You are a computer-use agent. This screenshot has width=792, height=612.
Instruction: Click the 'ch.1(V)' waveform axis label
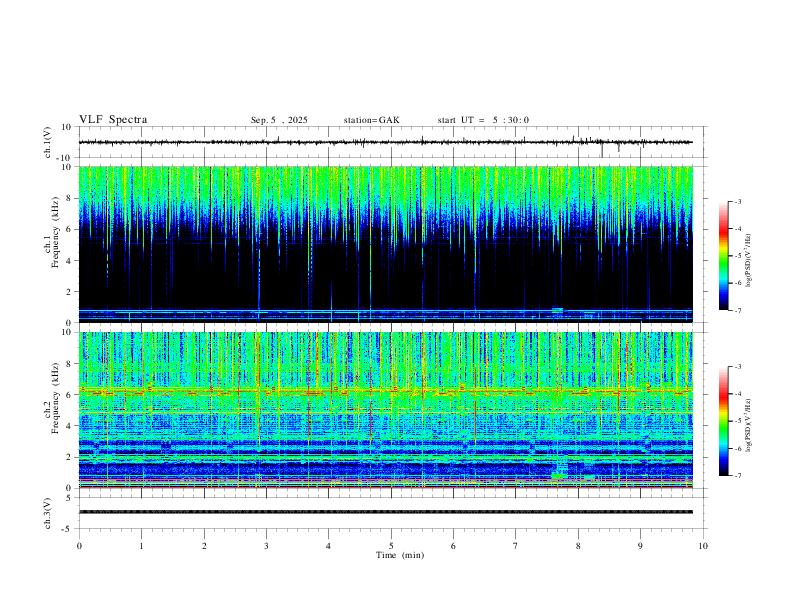click(48, 142)
